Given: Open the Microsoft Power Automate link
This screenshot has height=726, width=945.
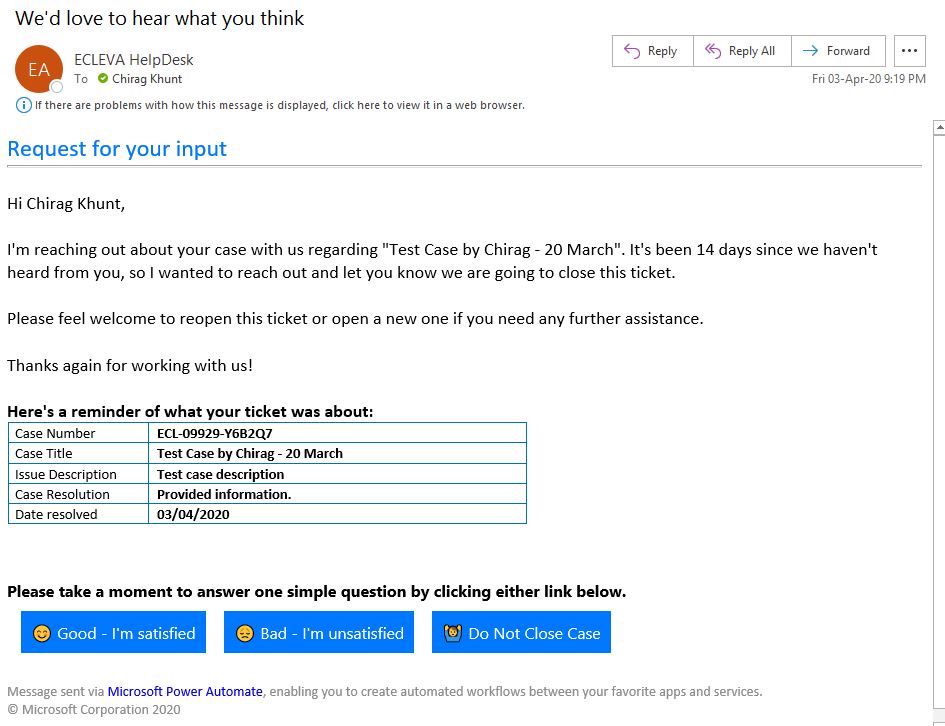Looking at the screenshot, I should tap(185, 692).
